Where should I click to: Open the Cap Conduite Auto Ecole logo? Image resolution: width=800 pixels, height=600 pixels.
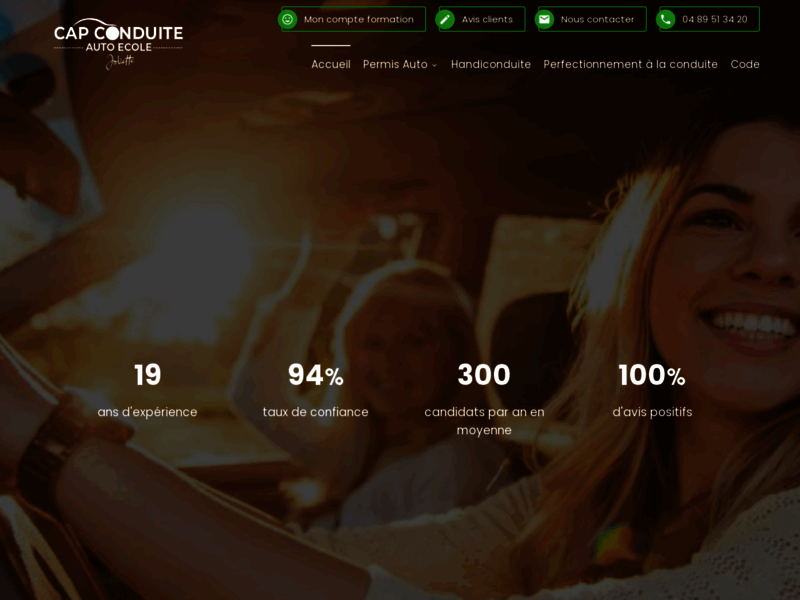118,43
